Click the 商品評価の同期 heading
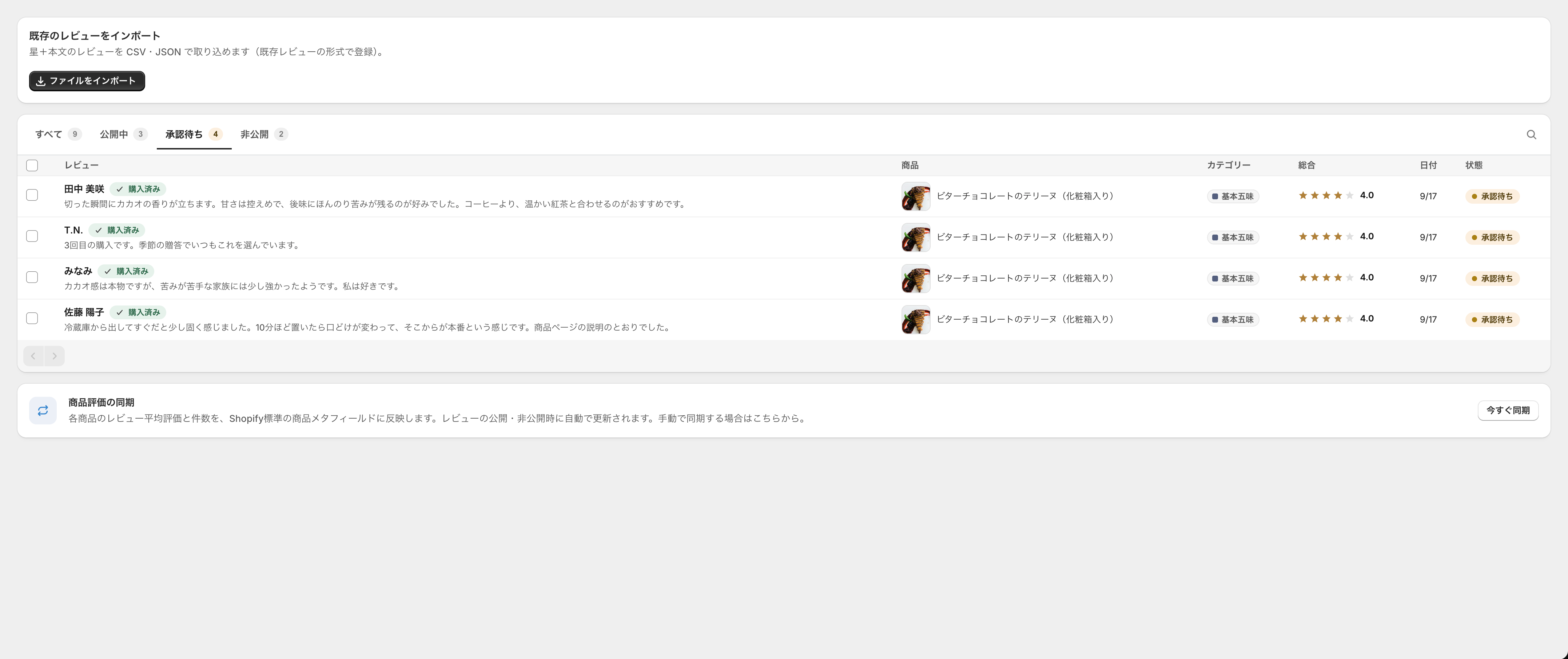 point(101,403)
